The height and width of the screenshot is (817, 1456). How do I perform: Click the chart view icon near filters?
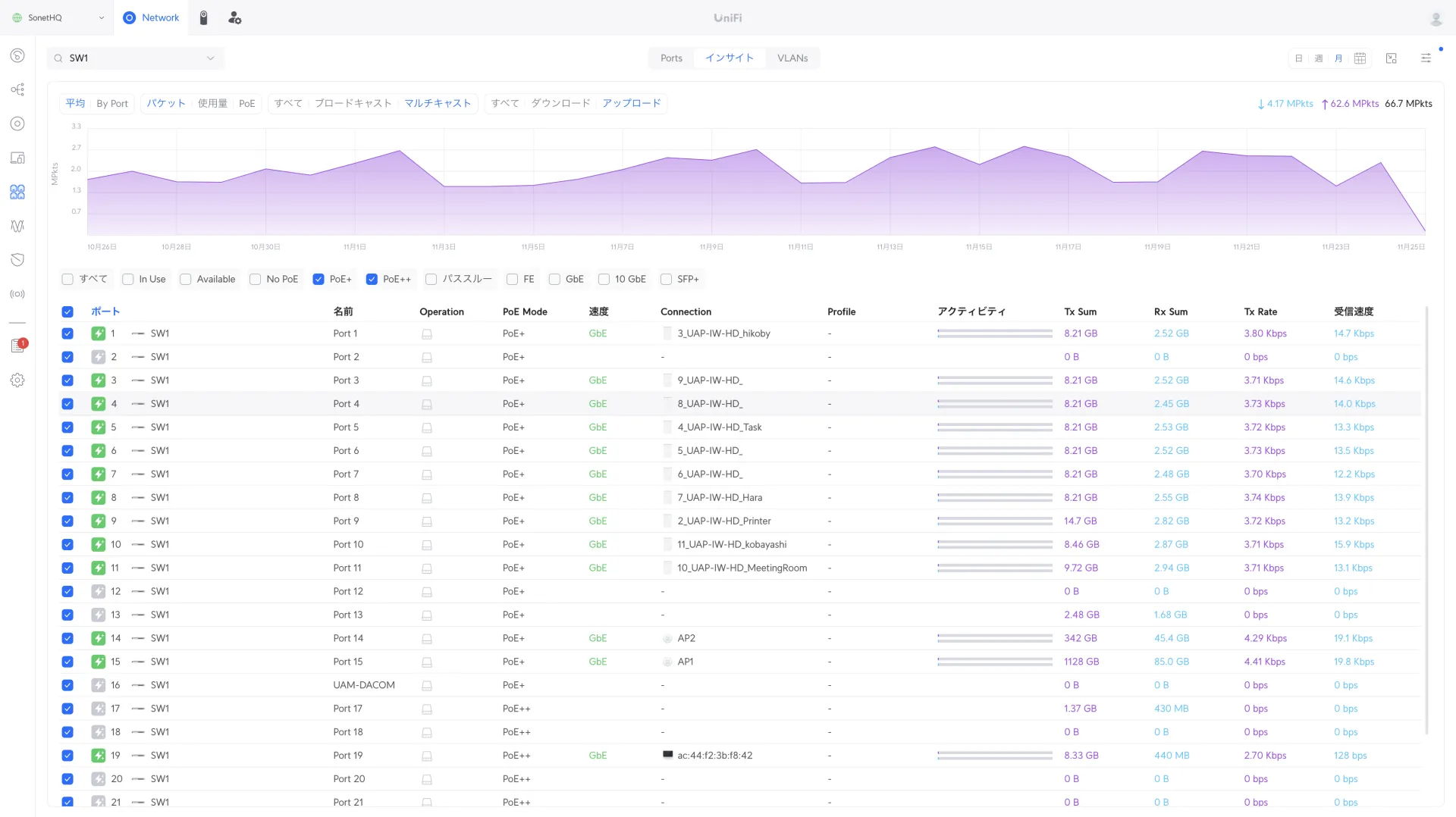pyautogui.click(x=1391, y=58)
